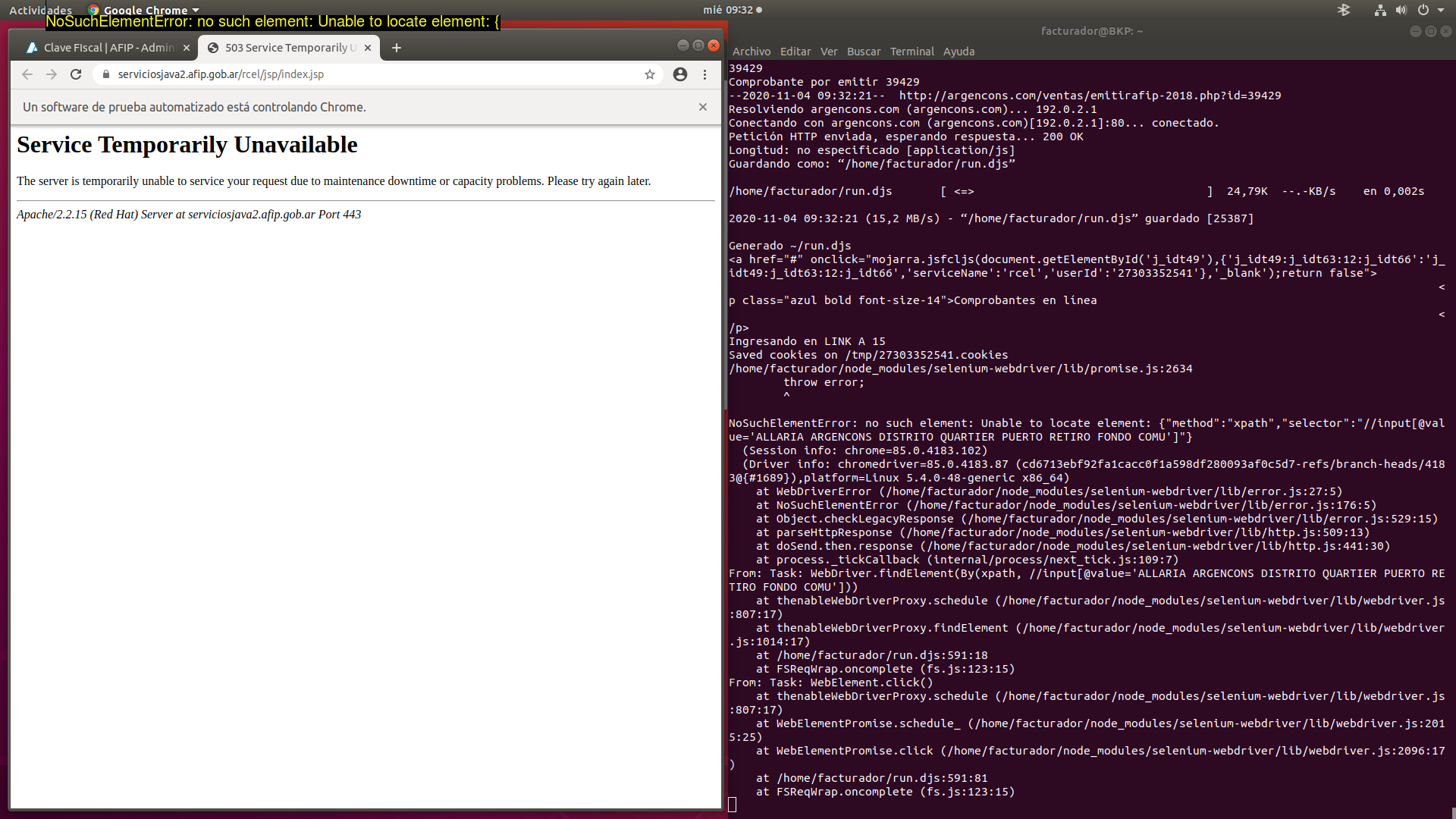1456x819 pixels.
Task: Expand the Google Chrome app menu
Action: (144, 10)
